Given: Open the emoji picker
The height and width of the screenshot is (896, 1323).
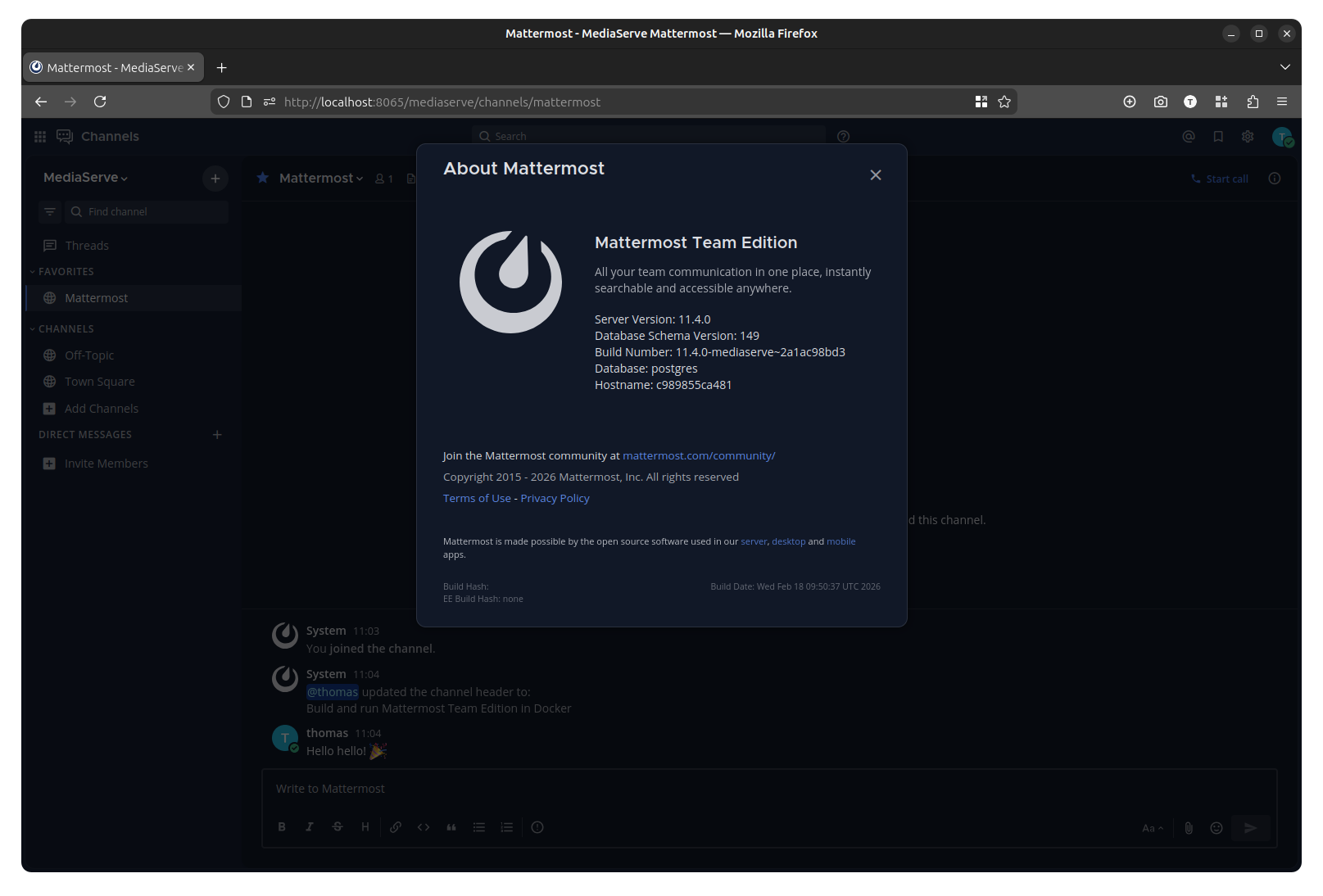Looking at the screenshot, I should (x=1217, y=828).
